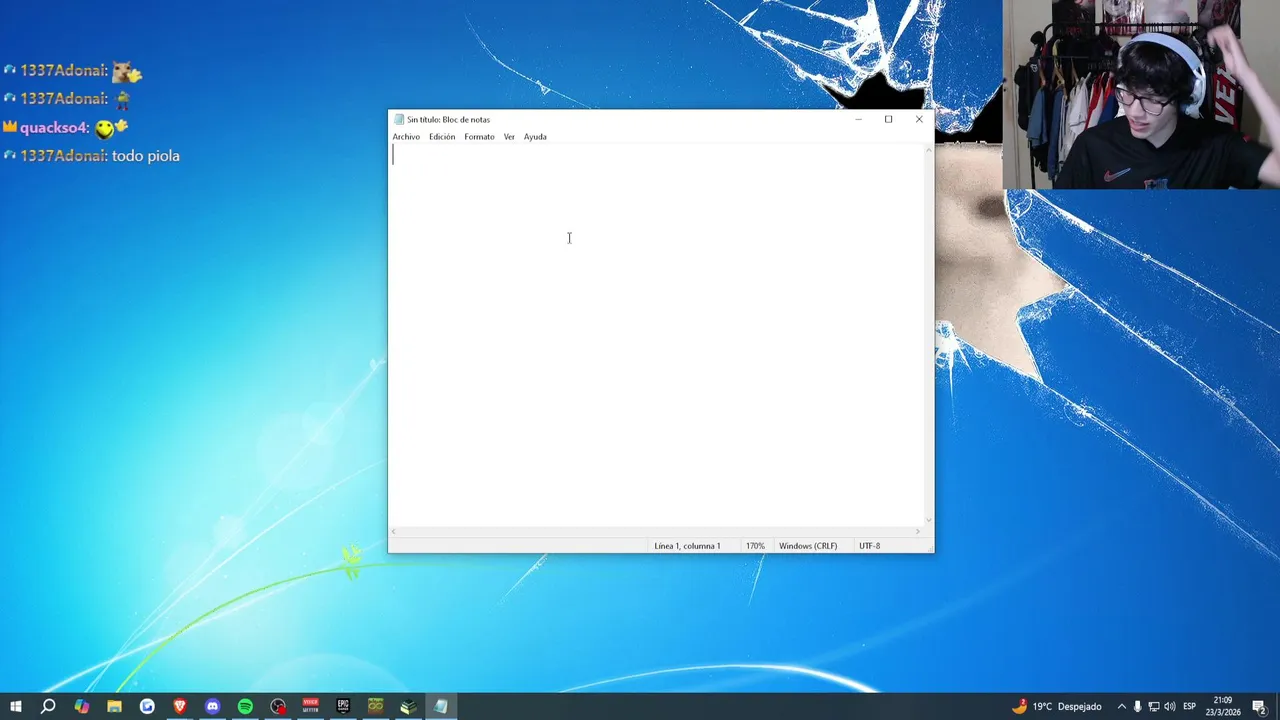Open Brave browser from the taskbar

tap(180, 707)
